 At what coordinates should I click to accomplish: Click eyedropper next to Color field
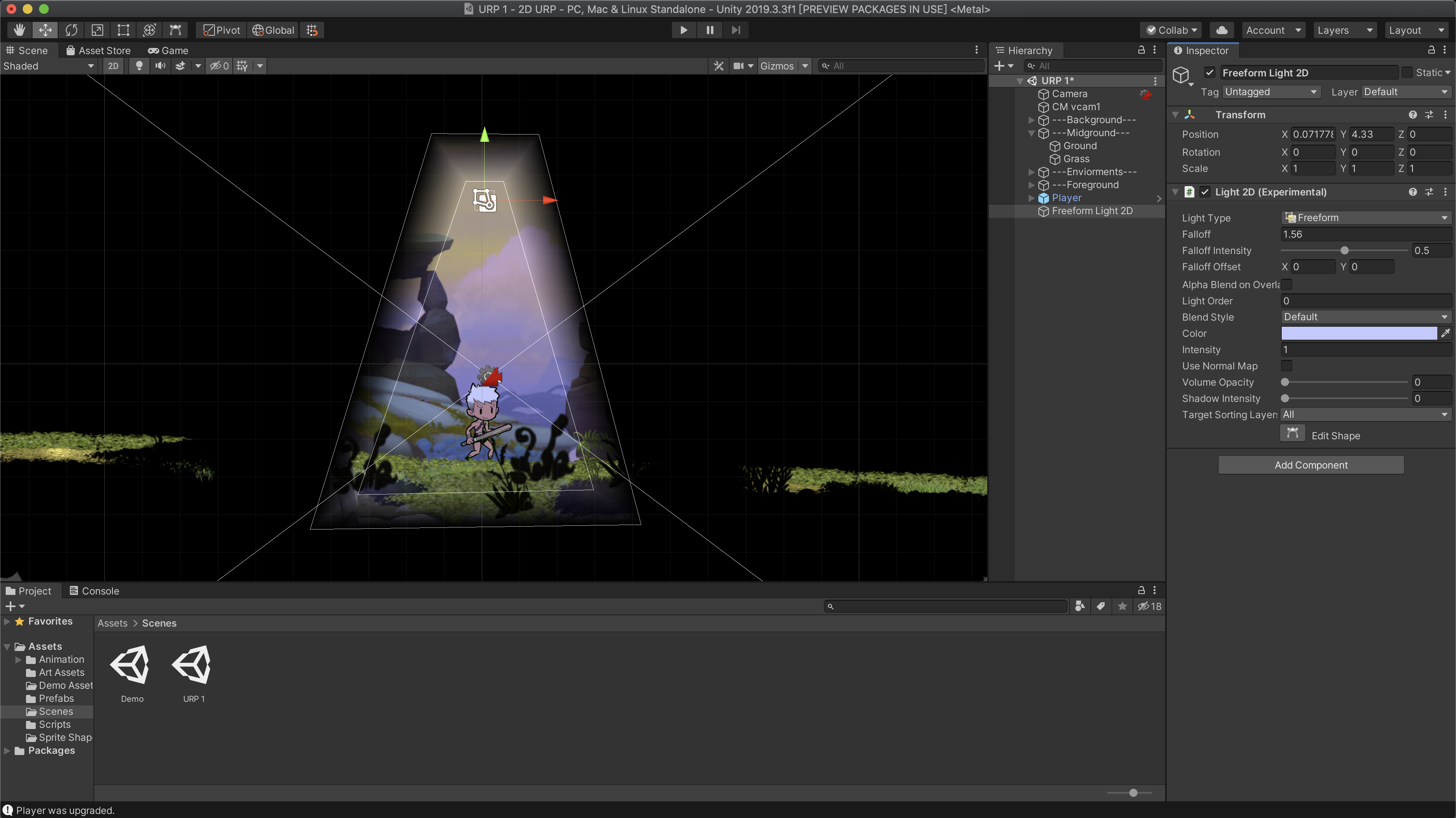point(1445,333)
